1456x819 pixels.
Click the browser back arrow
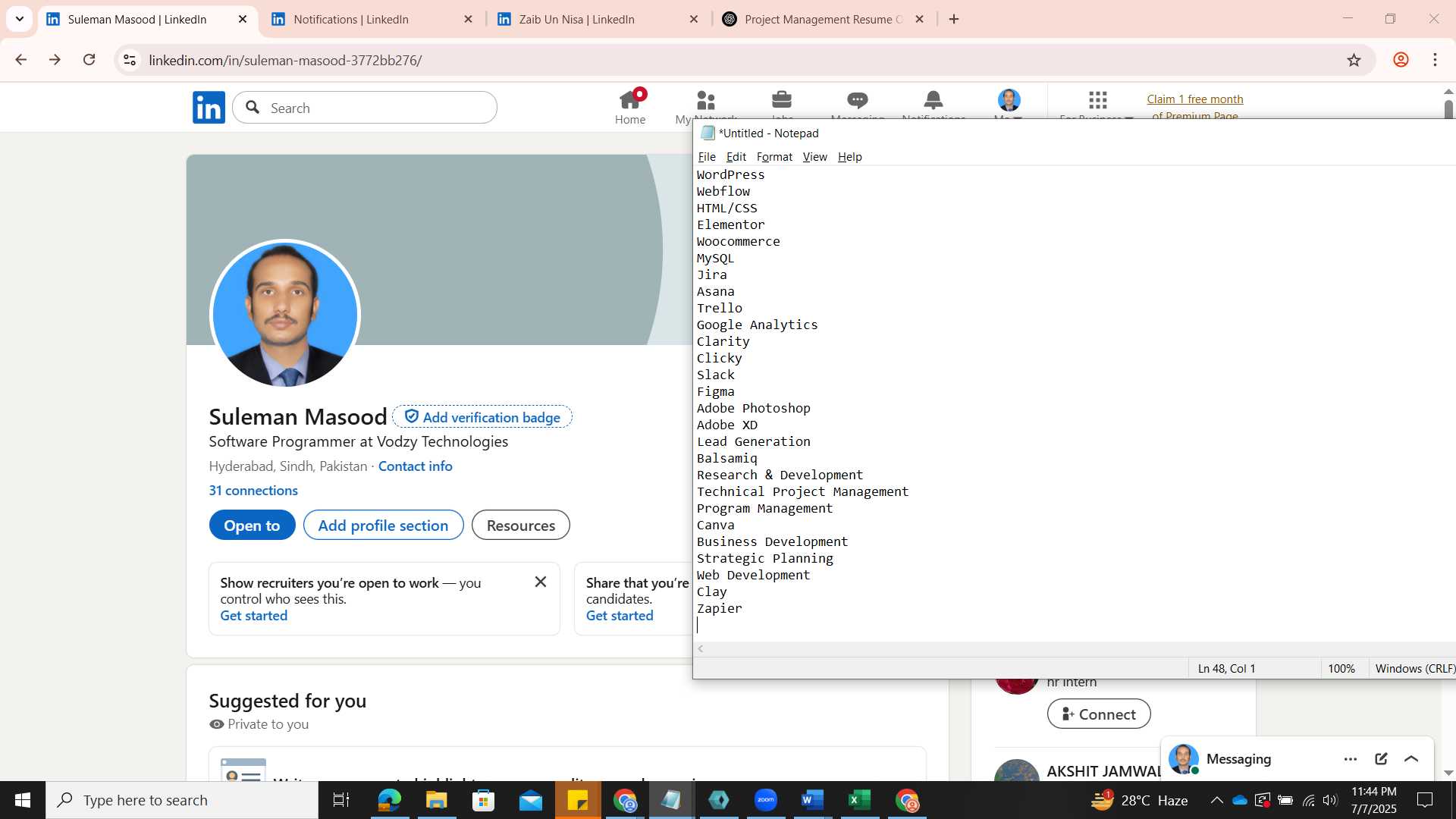pos(20,60)
